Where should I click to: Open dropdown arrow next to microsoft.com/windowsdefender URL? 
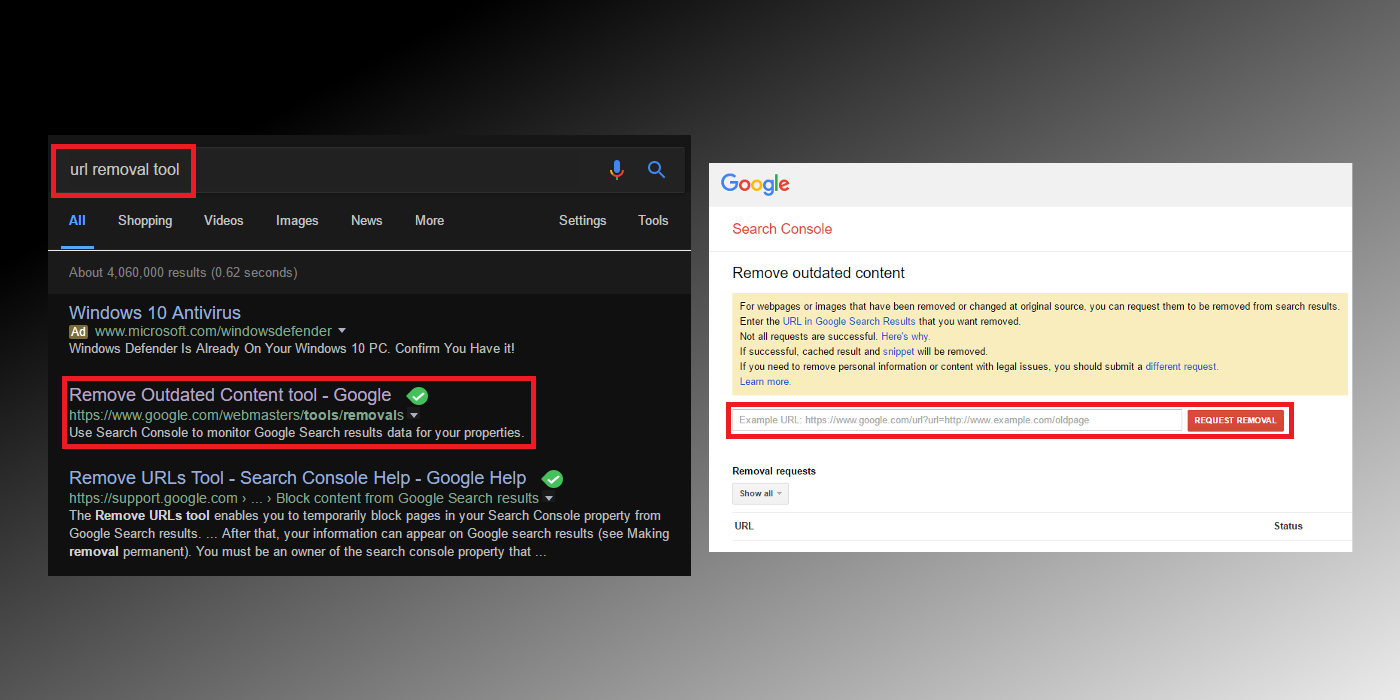coord(342,331)
